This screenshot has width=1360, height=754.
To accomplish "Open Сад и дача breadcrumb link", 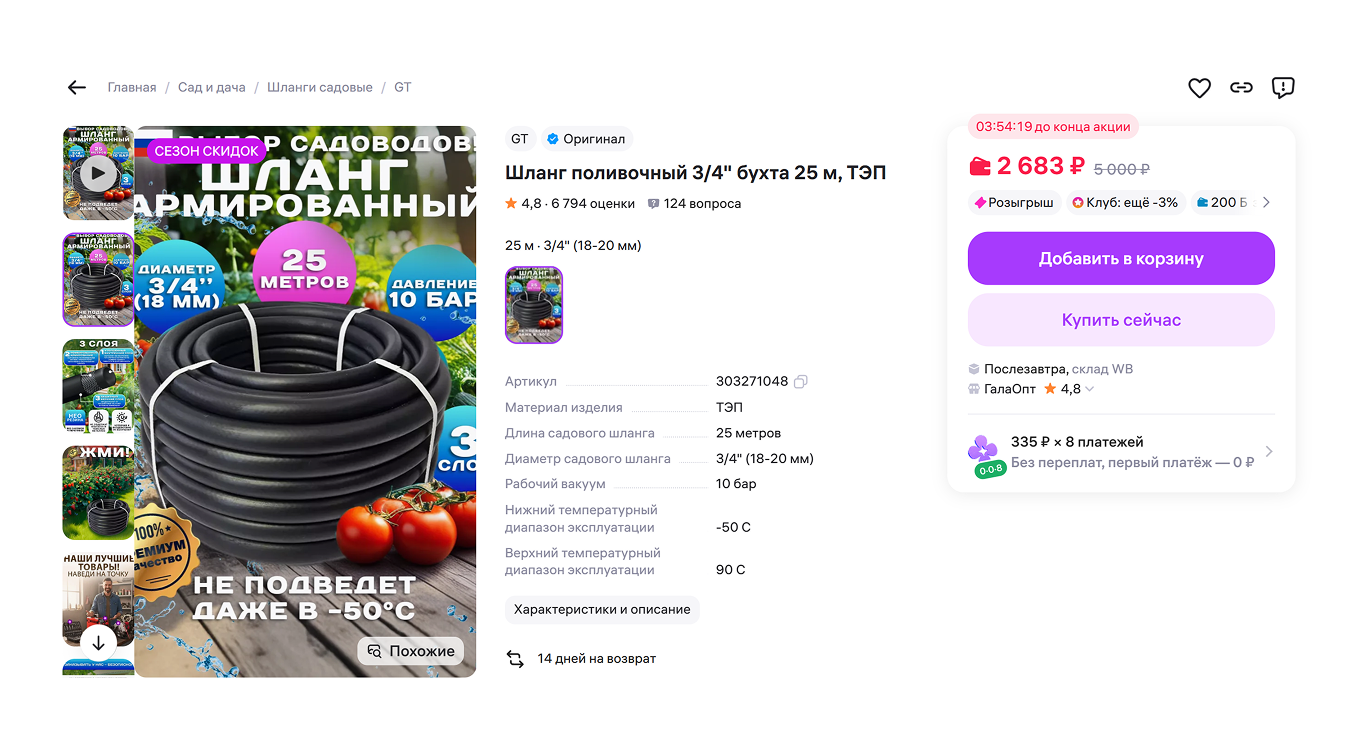I will 211,87.
